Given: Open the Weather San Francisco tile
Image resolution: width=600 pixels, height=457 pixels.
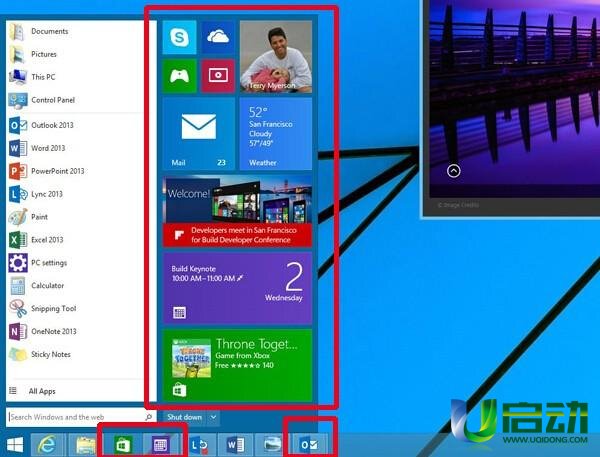Looking at the screenshot, I should [x=276, y=134].
